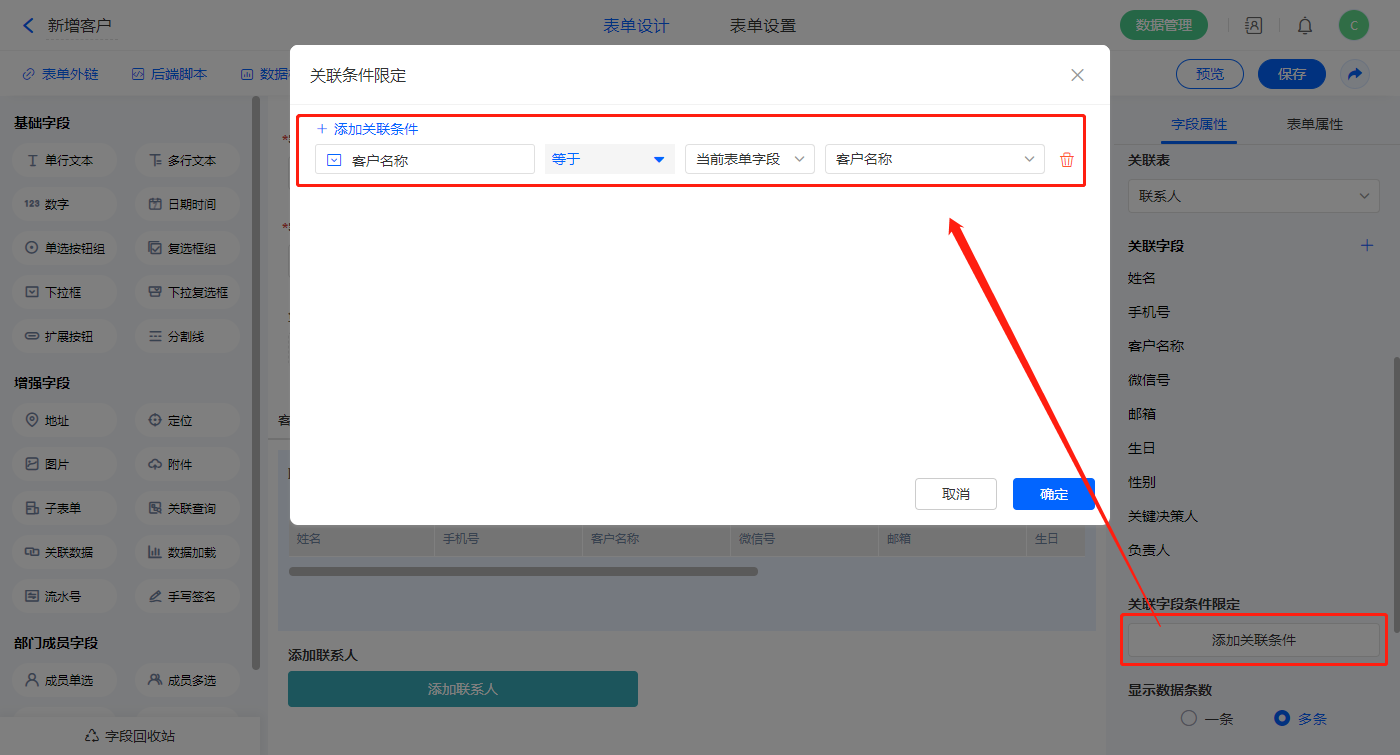The image size is (1400, 755).
Task: Select the 一条 radio option
Action: (x=1189, y=718)
